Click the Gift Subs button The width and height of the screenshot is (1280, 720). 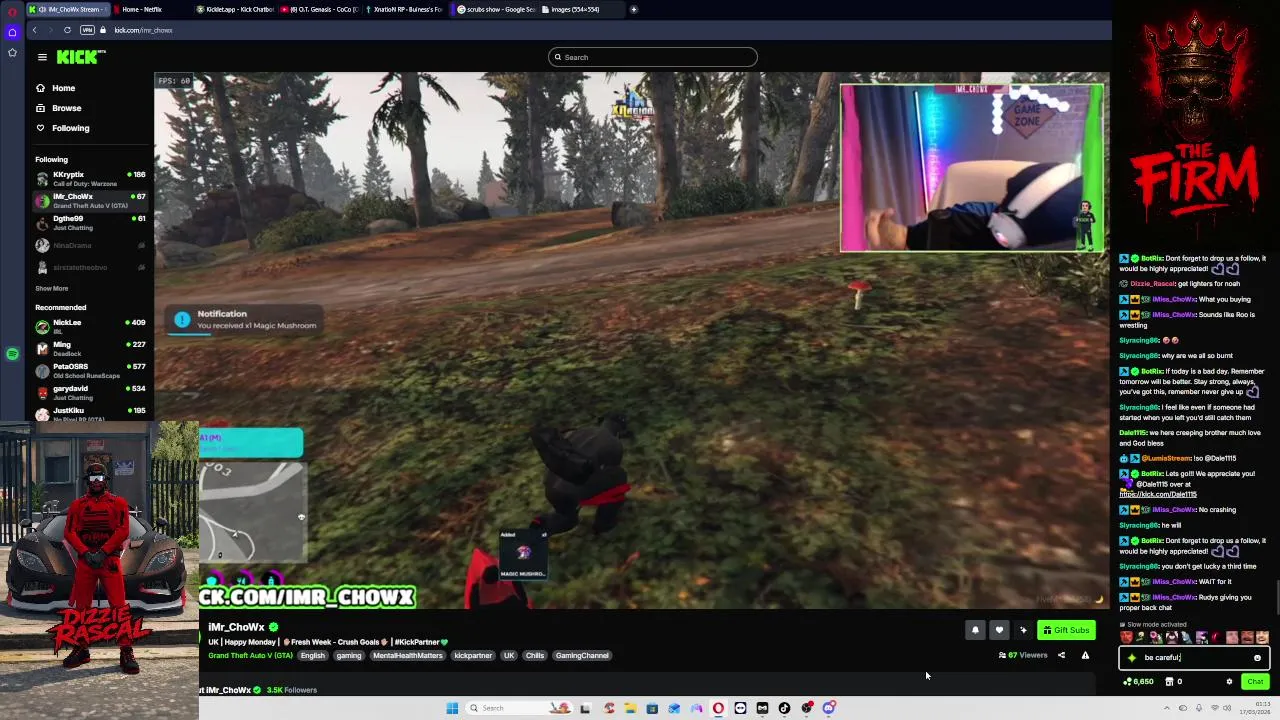(1066, 630)
